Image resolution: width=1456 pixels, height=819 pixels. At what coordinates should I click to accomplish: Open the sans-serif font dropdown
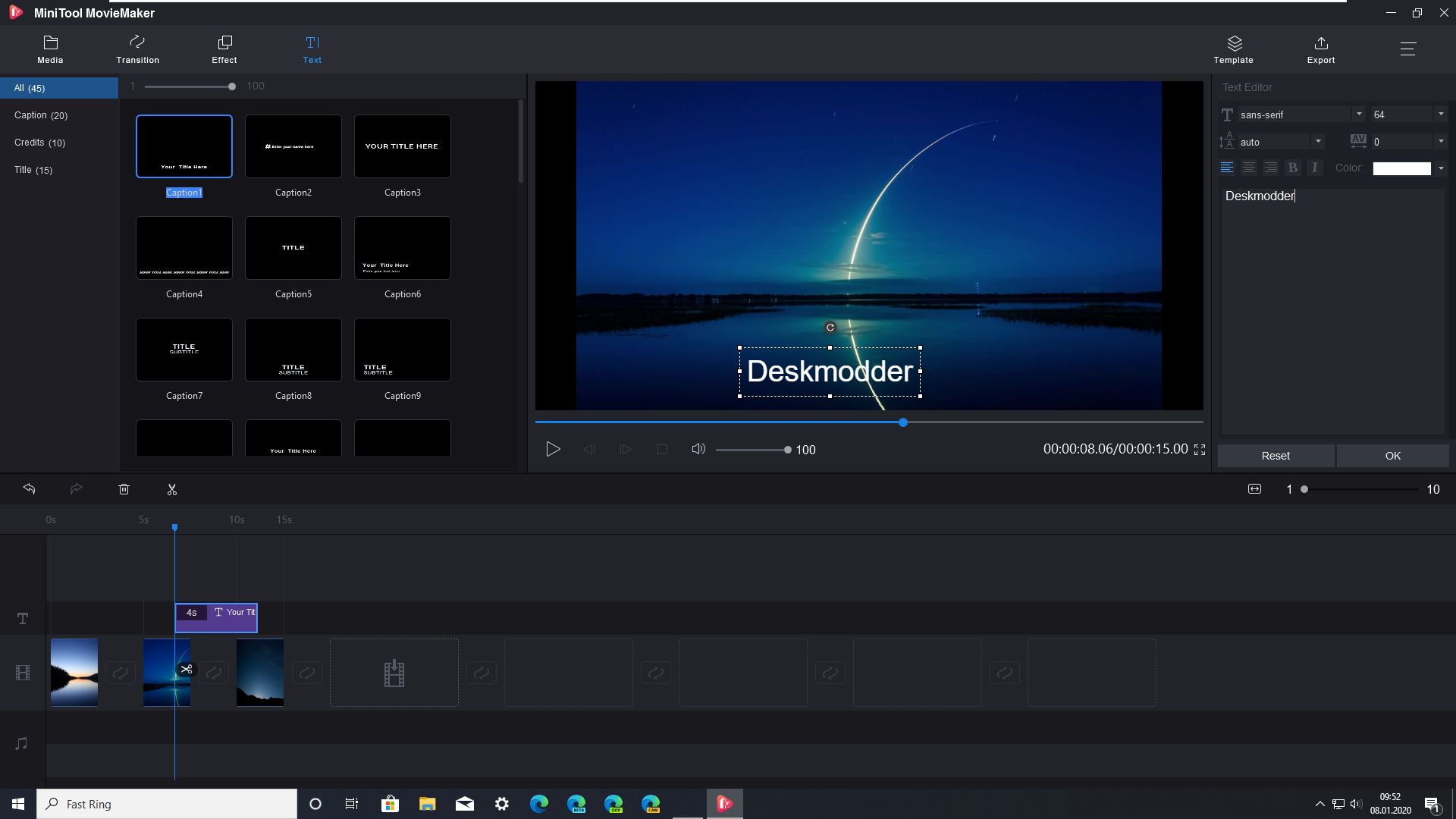click(x=1358, y=115)
